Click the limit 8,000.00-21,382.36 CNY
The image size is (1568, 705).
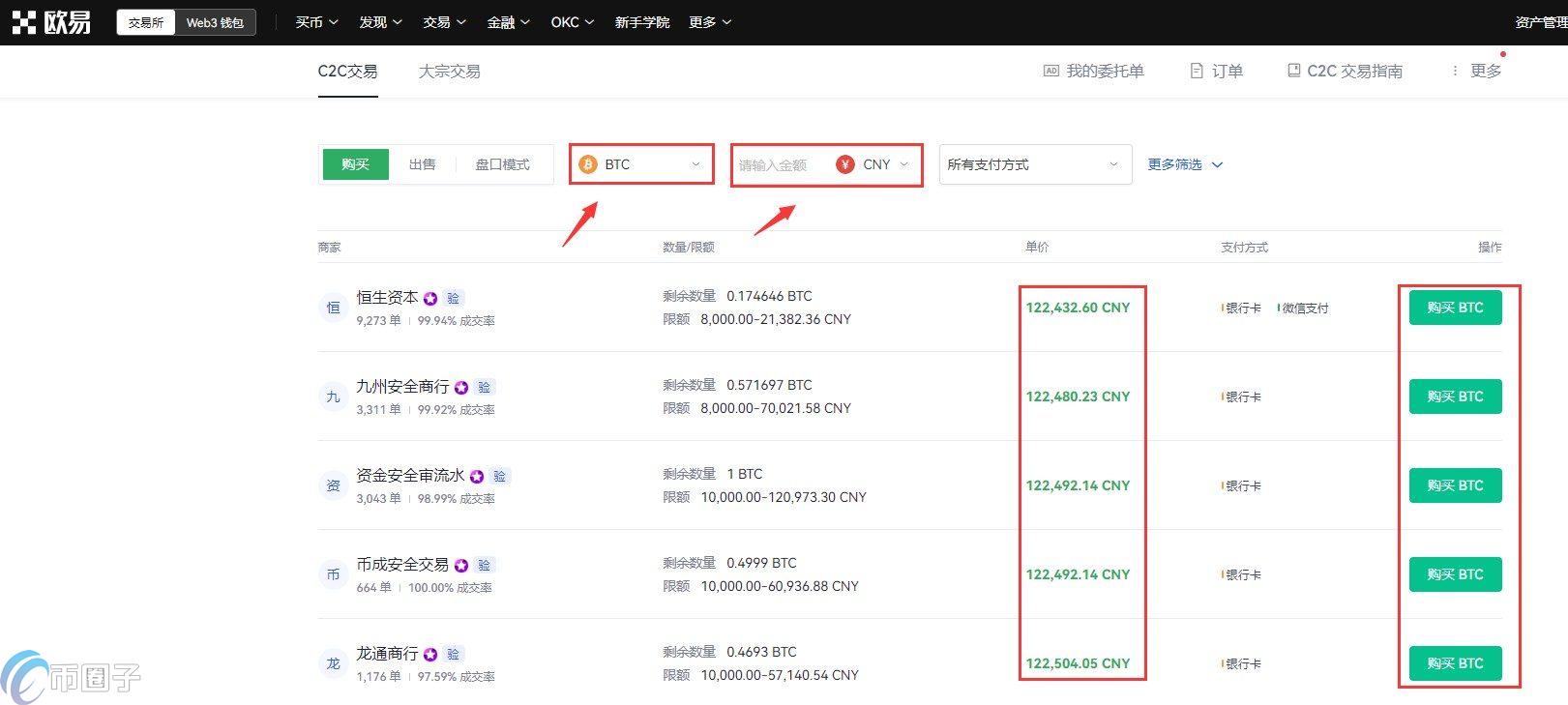[776, 319]
